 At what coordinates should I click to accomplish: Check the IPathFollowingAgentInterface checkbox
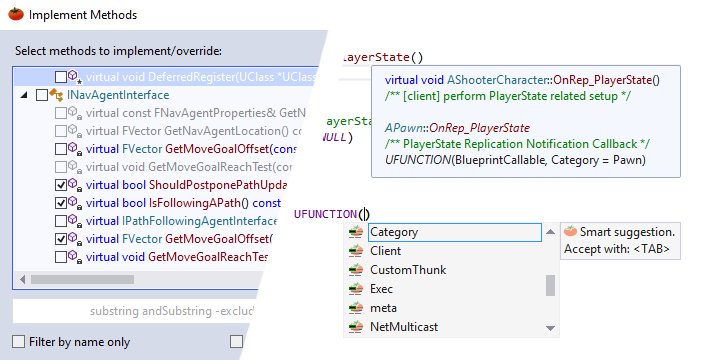click(x=61, y=221)
